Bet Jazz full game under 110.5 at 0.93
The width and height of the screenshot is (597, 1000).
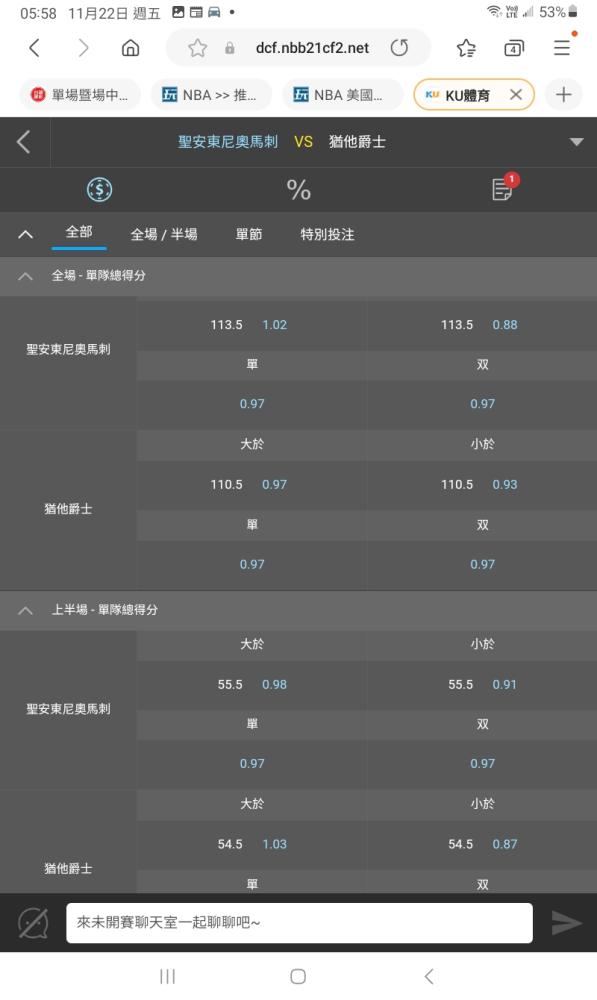point(482,485)
